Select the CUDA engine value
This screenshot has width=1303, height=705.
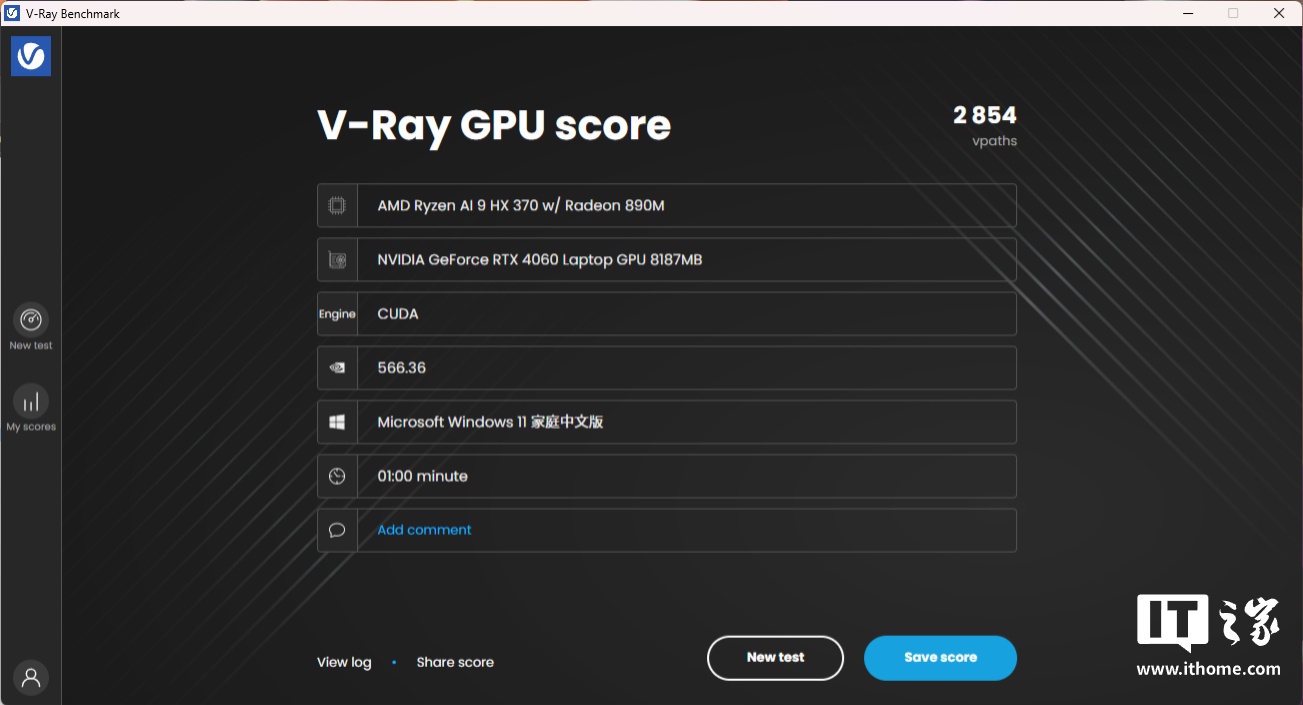click(x=398, y=314)
